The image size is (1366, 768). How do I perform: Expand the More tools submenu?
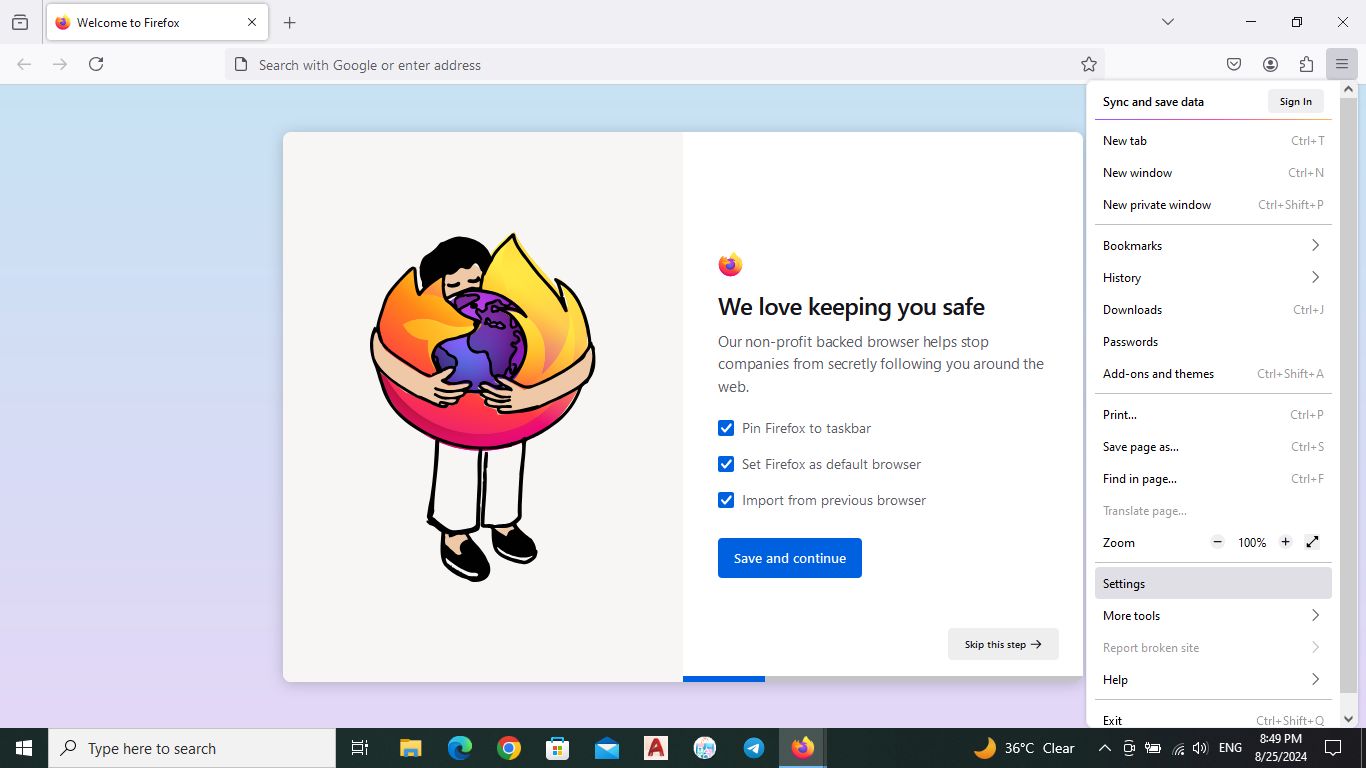click(1213, 616)
